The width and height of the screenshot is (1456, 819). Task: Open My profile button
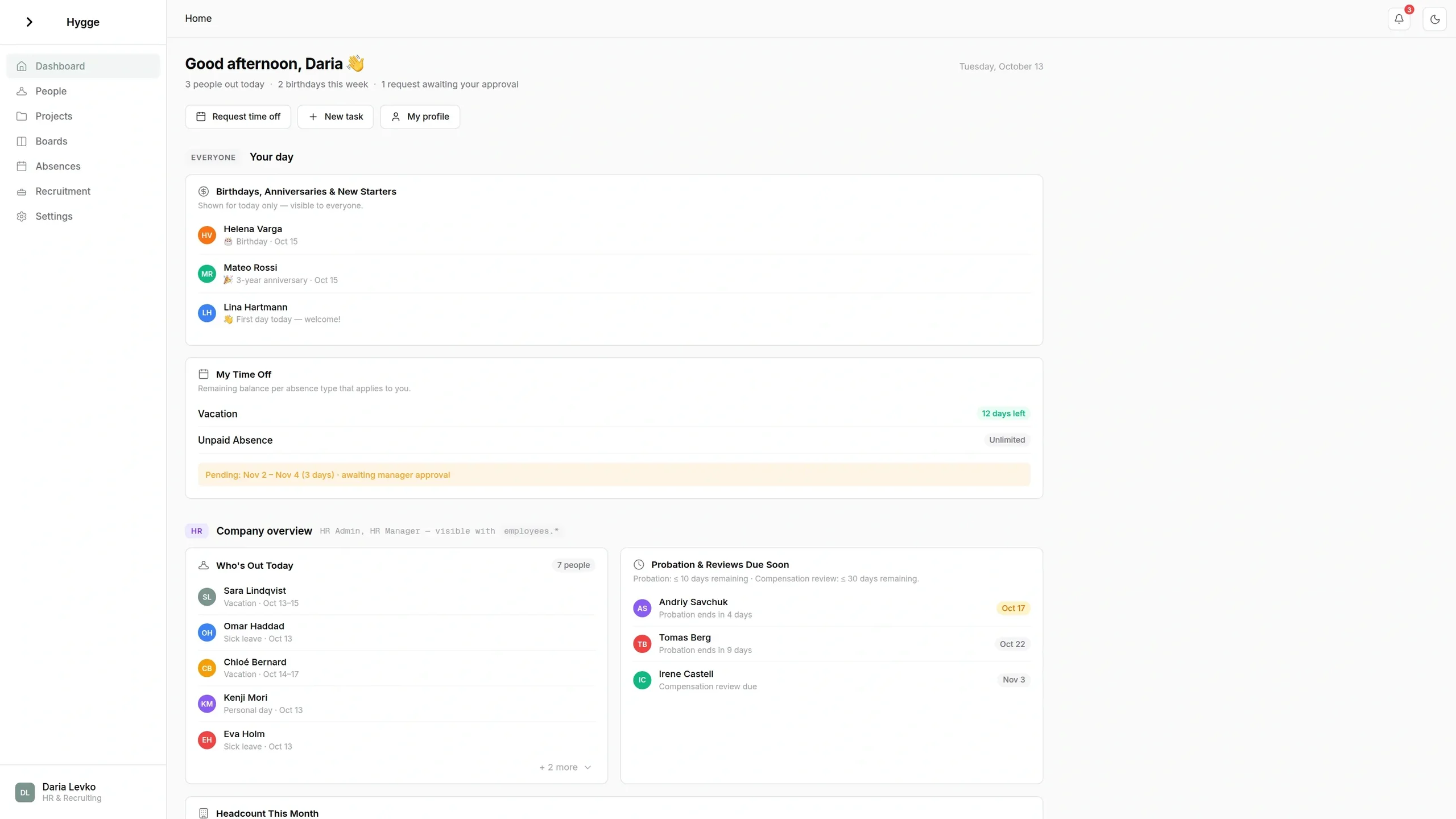[x=420, y=117]
